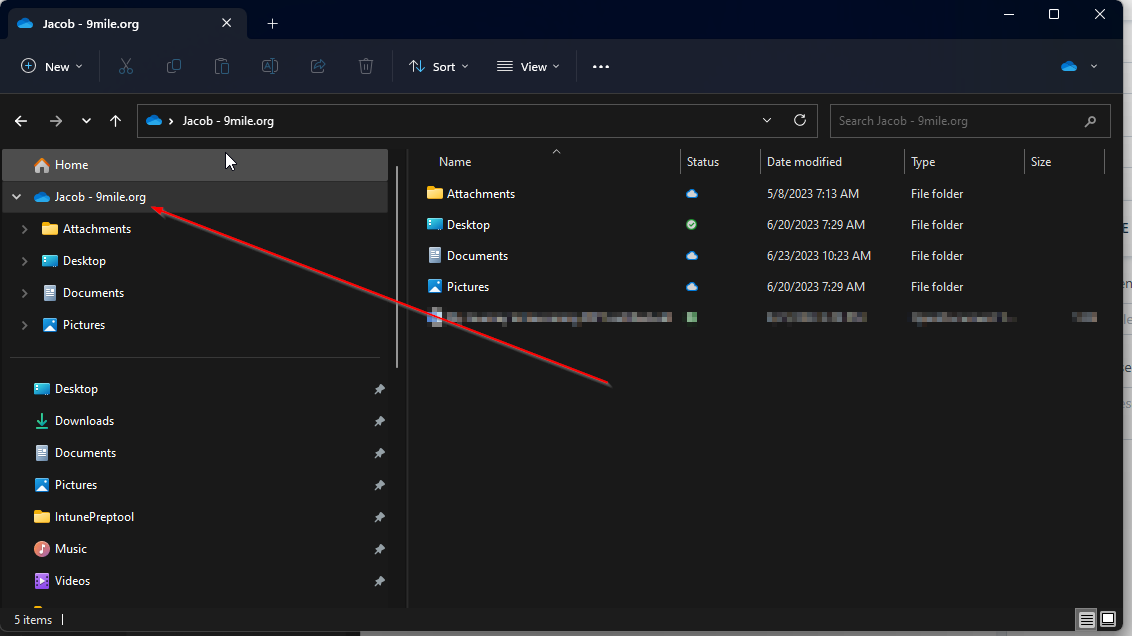Expand the Documents node under Jacob - 9mile.org
This screenshot has height=636, width=1132.
[x=25, y=293]
